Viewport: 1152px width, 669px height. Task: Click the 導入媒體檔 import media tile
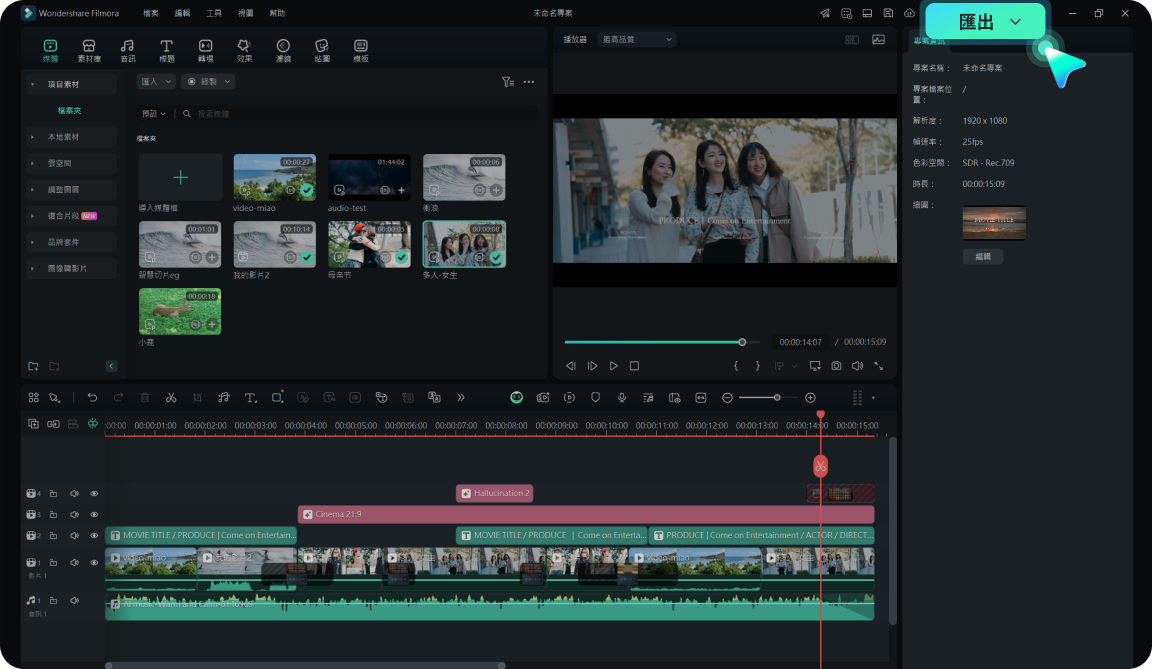click(180, 177)
